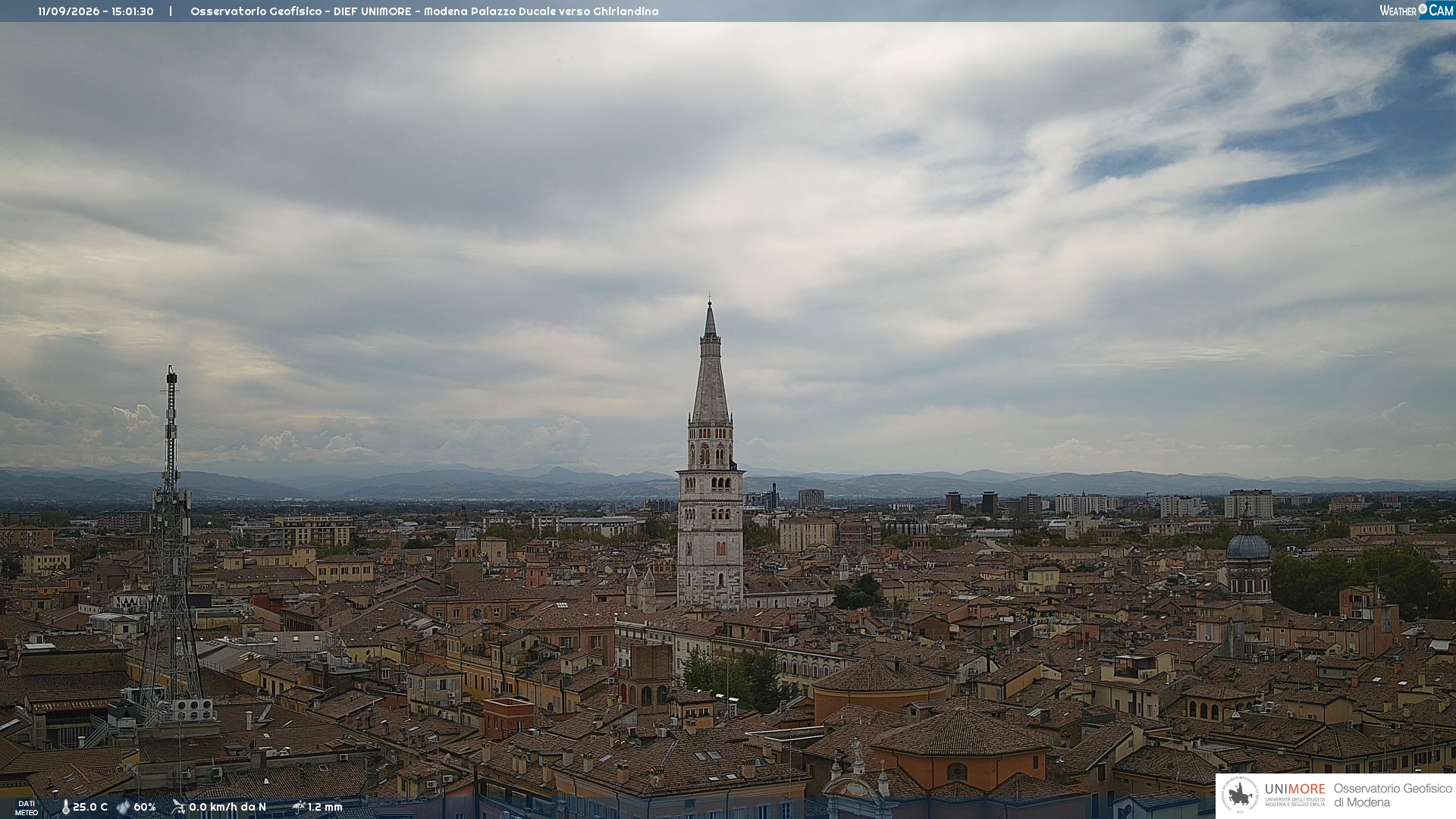
Task: Click the 25.0 C temperature reading
Action: (x=90, y=808)
